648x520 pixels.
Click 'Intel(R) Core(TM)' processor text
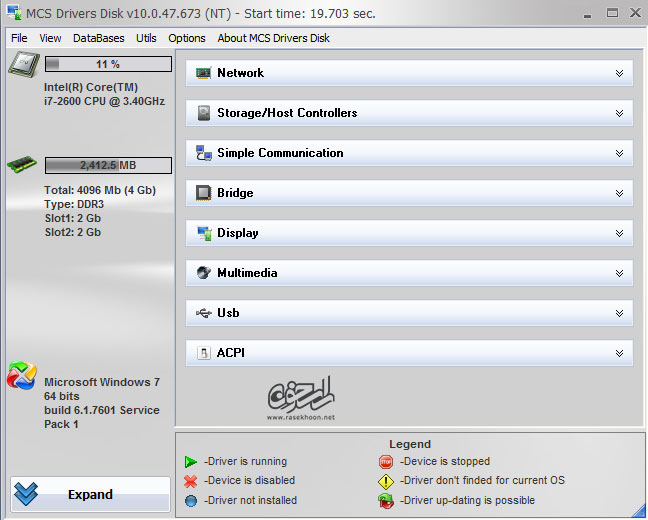91,87
